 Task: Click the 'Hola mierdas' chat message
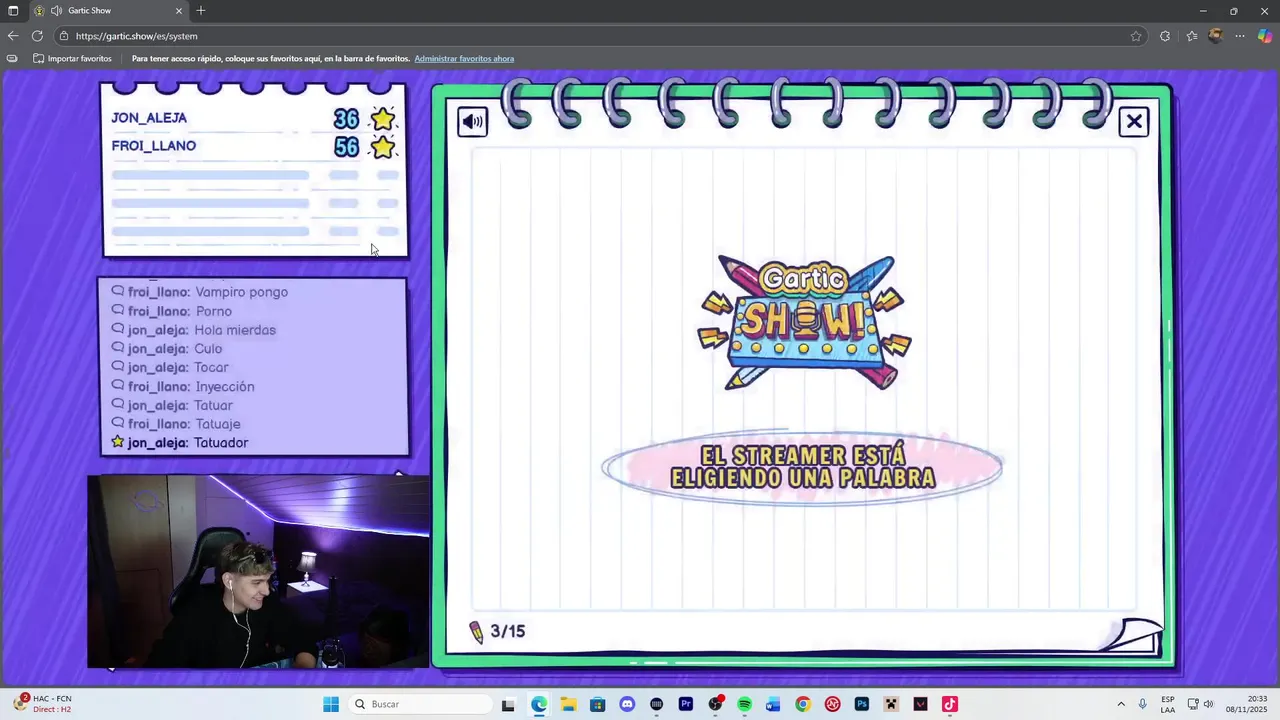pos(235,330)
